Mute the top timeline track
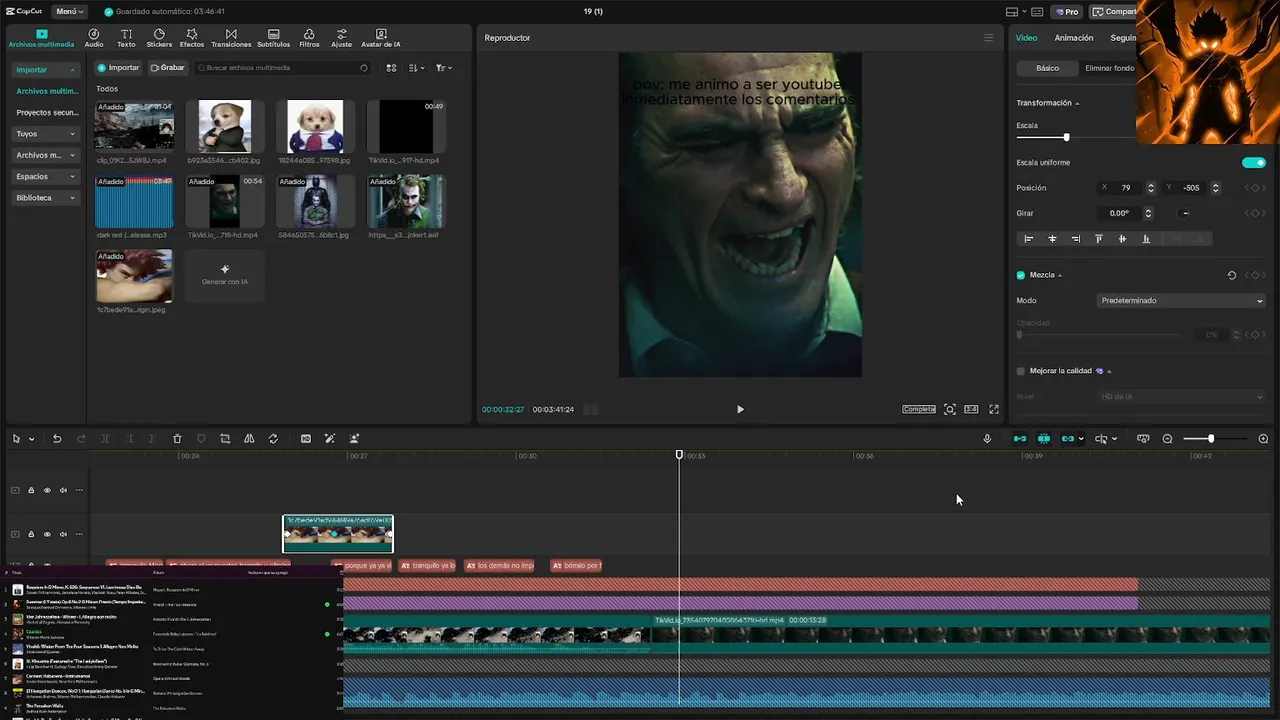This screenshot has width=1280, height=720. [x=63, y=490]
